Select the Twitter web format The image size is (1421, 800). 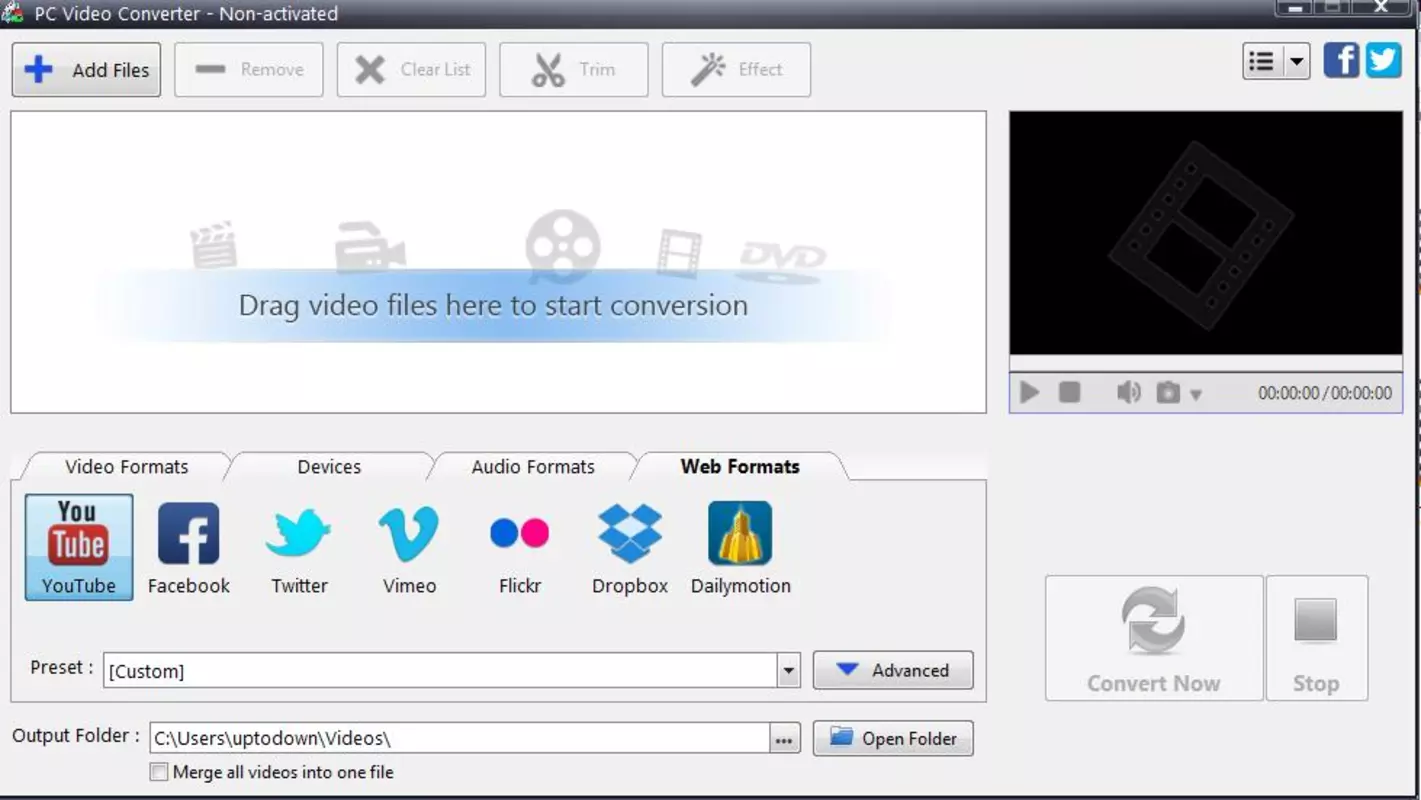(299, 549)
